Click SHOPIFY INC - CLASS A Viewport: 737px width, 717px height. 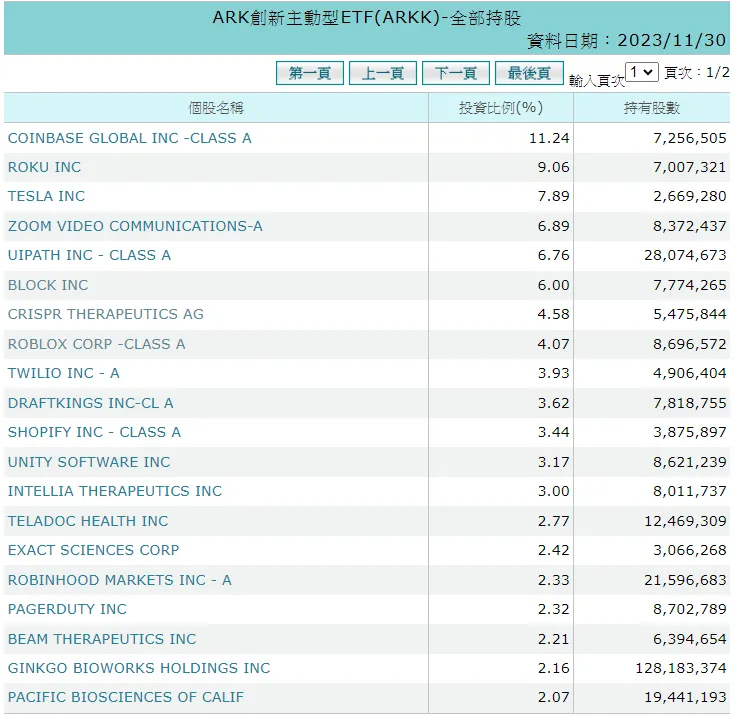94,432
